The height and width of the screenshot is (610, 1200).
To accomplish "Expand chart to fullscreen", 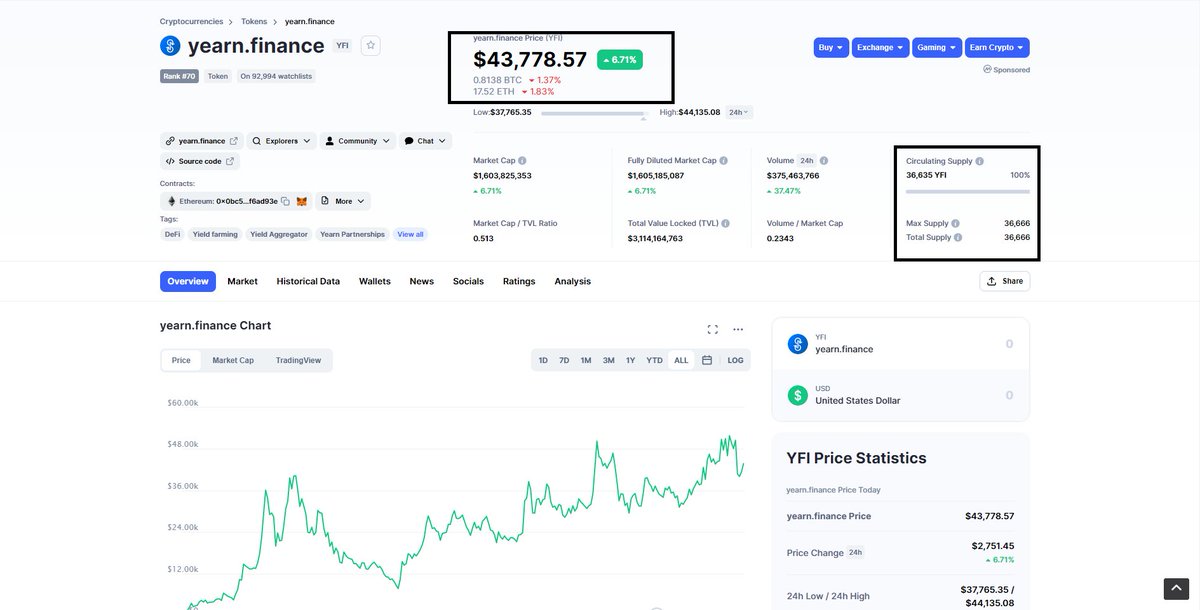I will tap(713, 329).
